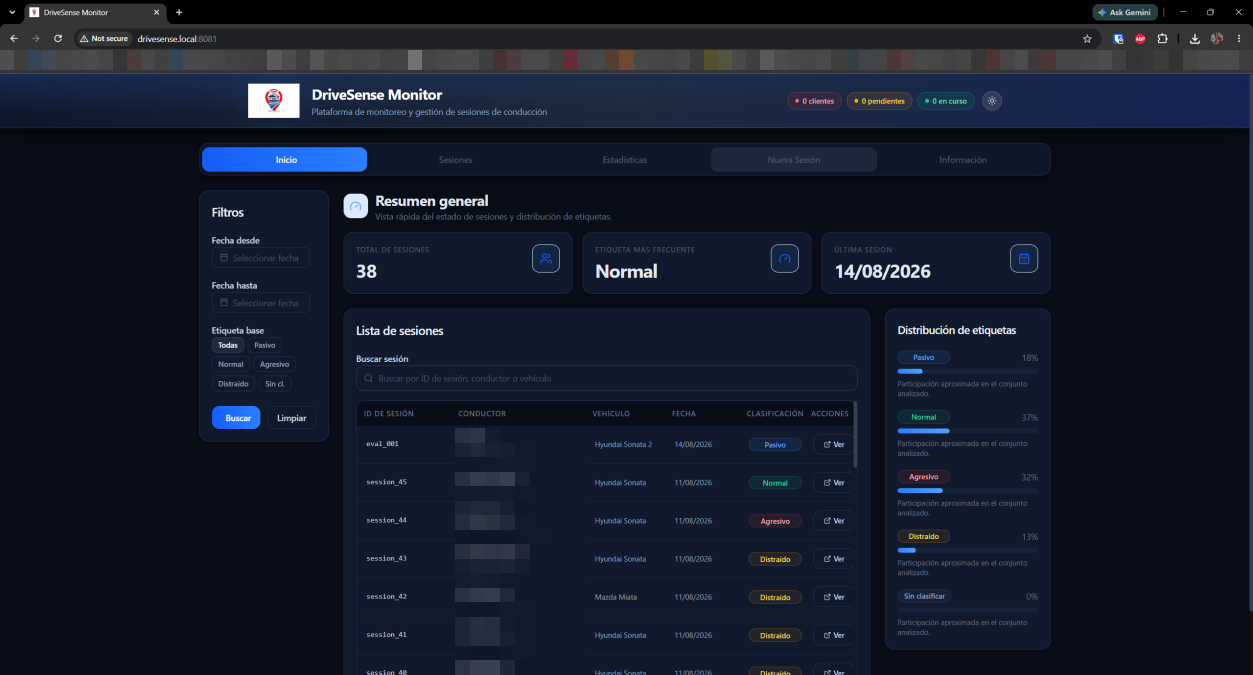Open the browser profile avatar
This screenshot has width=1253, height=675.
[1217, 39]
